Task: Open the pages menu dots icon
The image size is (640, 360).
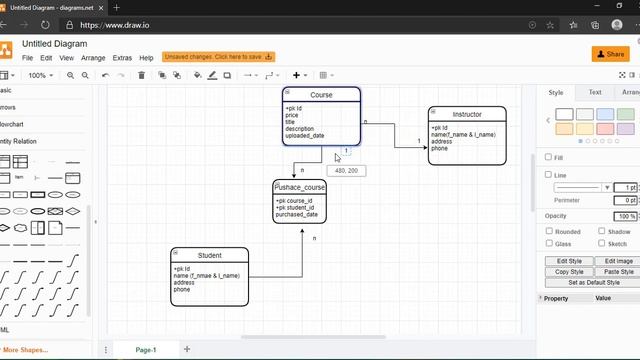Action: point(106,350)
